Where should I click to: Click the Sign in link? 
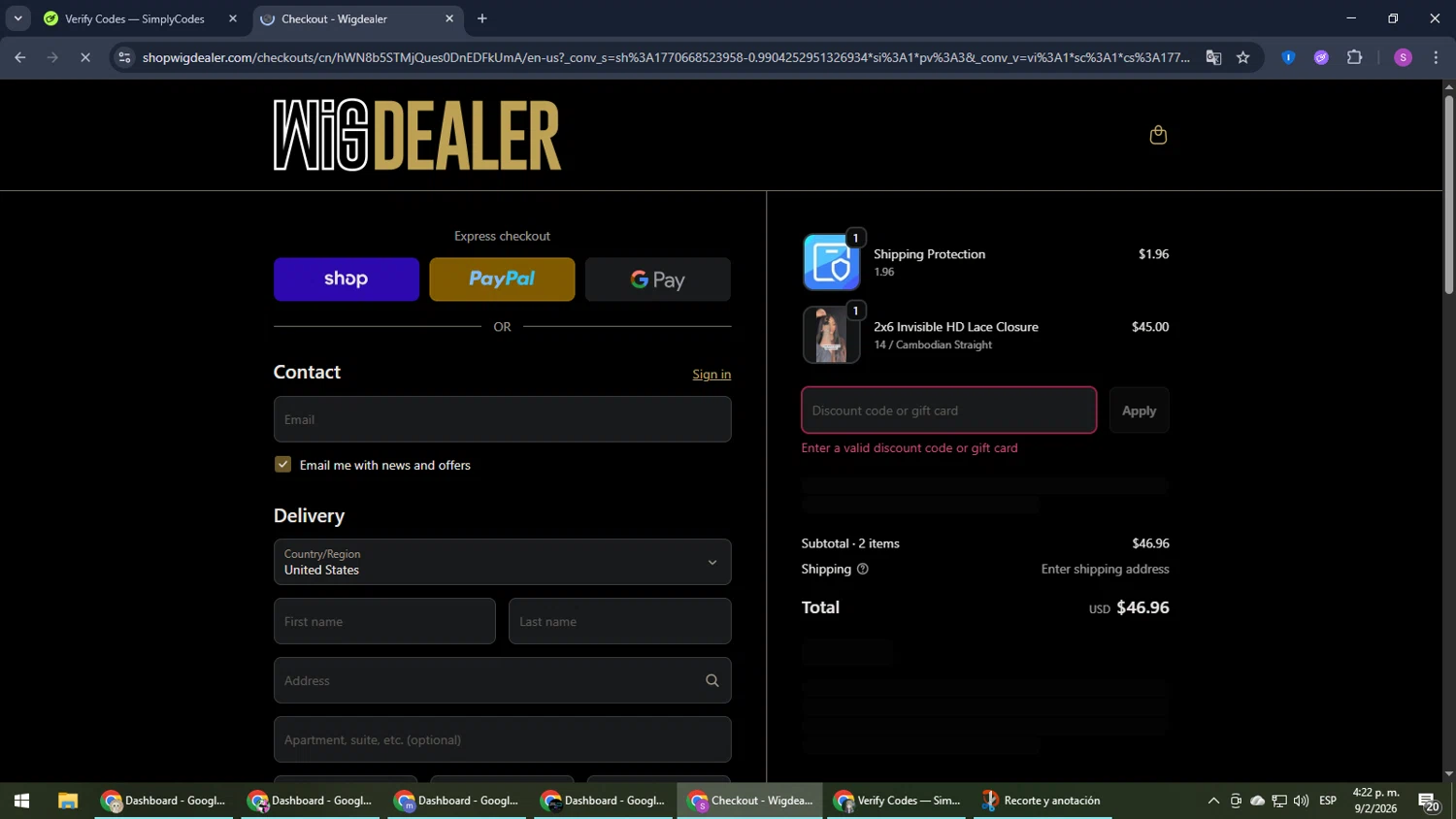(711, 375)
